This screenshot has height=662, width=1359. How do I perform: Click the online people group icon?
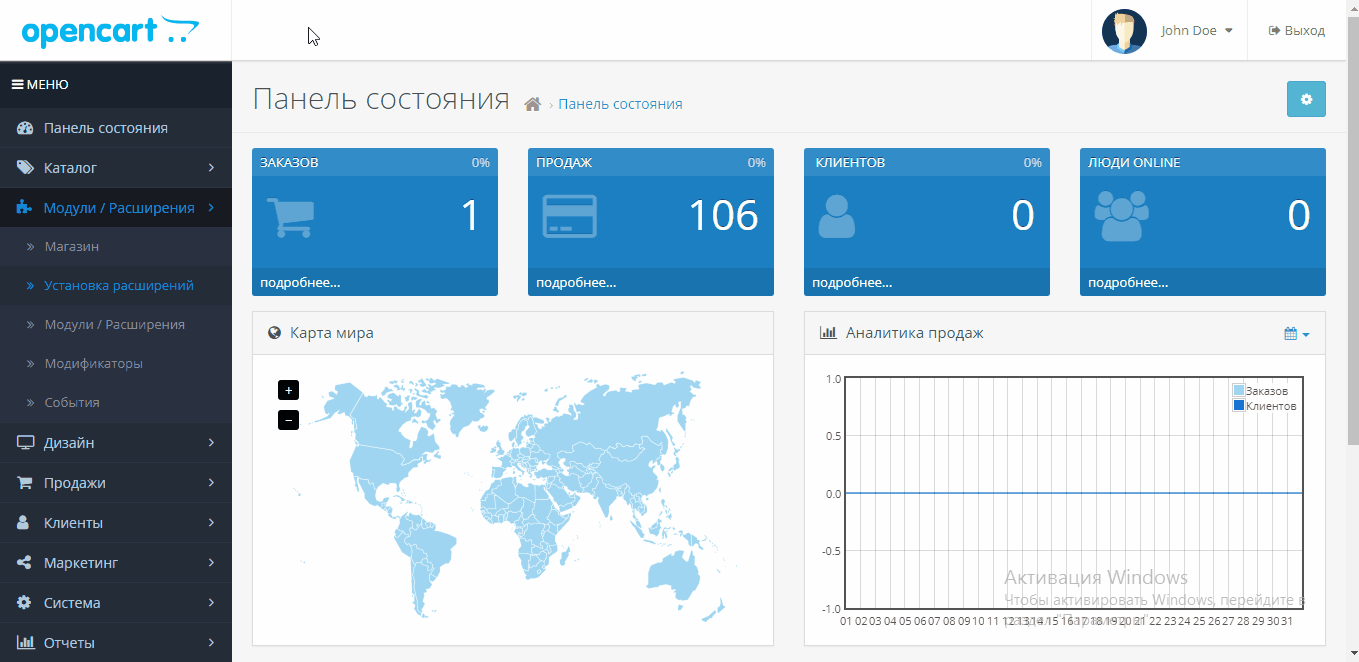click(x=1121, y=216)
